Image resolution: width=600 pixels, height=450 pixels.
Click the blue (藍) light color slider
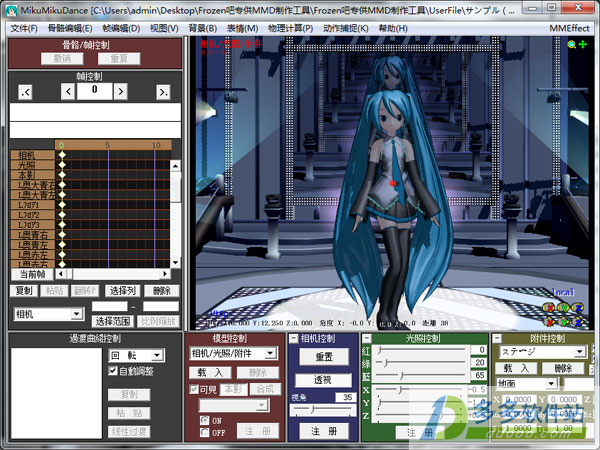coord(421,375)
